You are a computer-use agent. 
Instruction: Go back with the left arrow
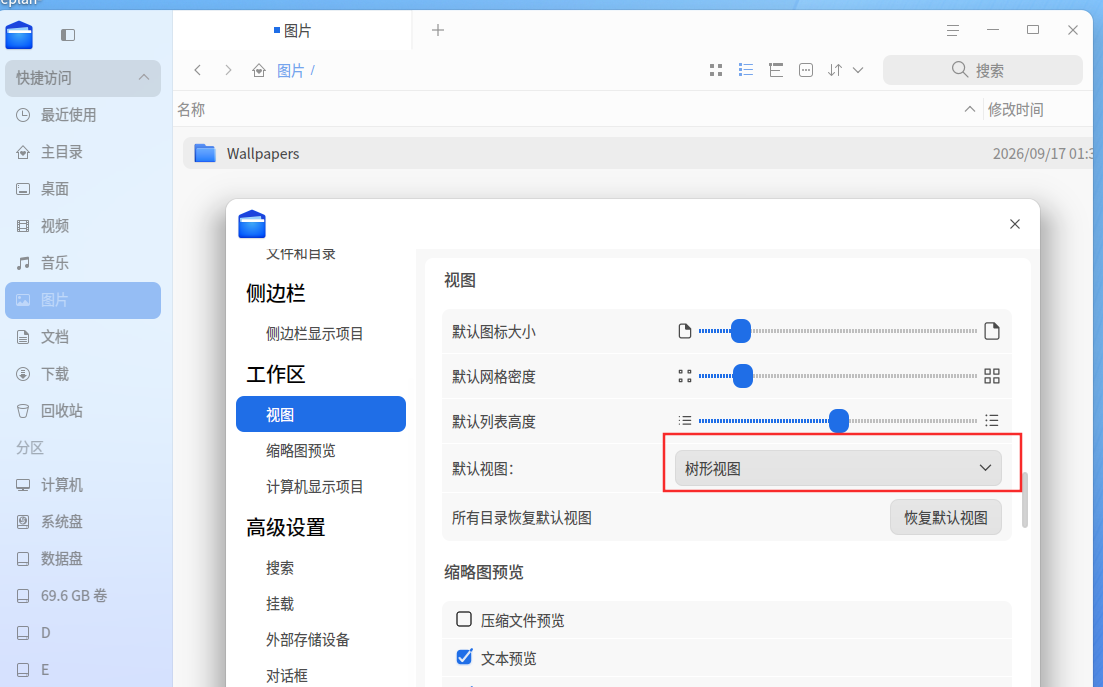(x=198, y=70)
